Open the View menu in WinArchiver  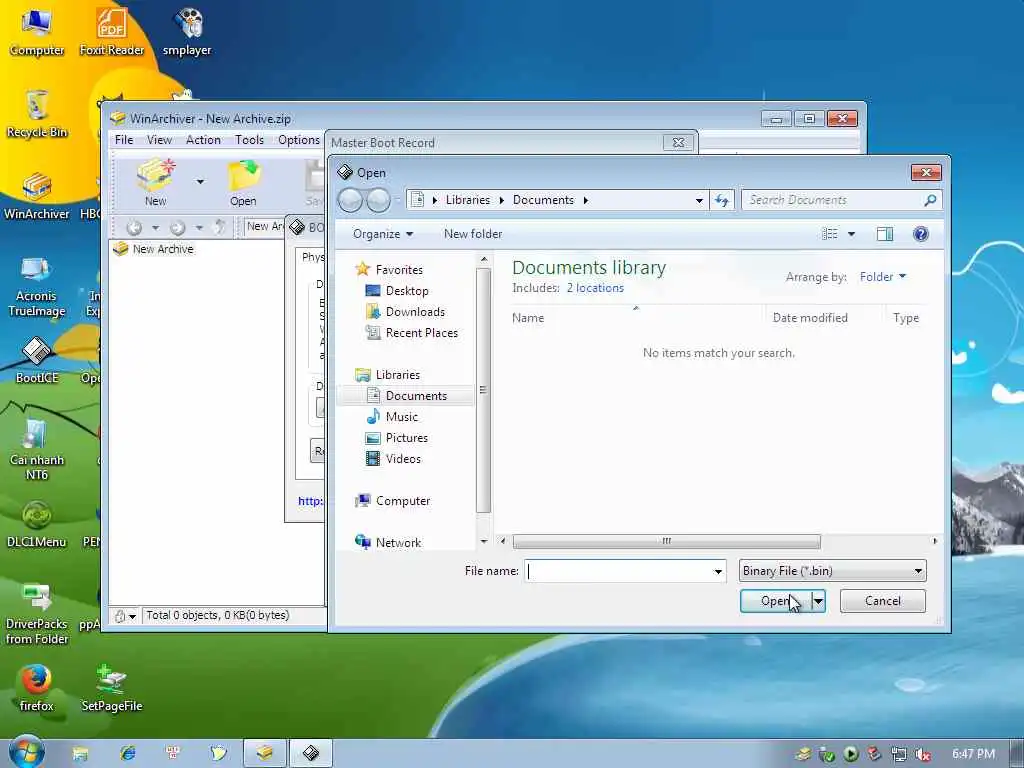[x=159, y=140]
